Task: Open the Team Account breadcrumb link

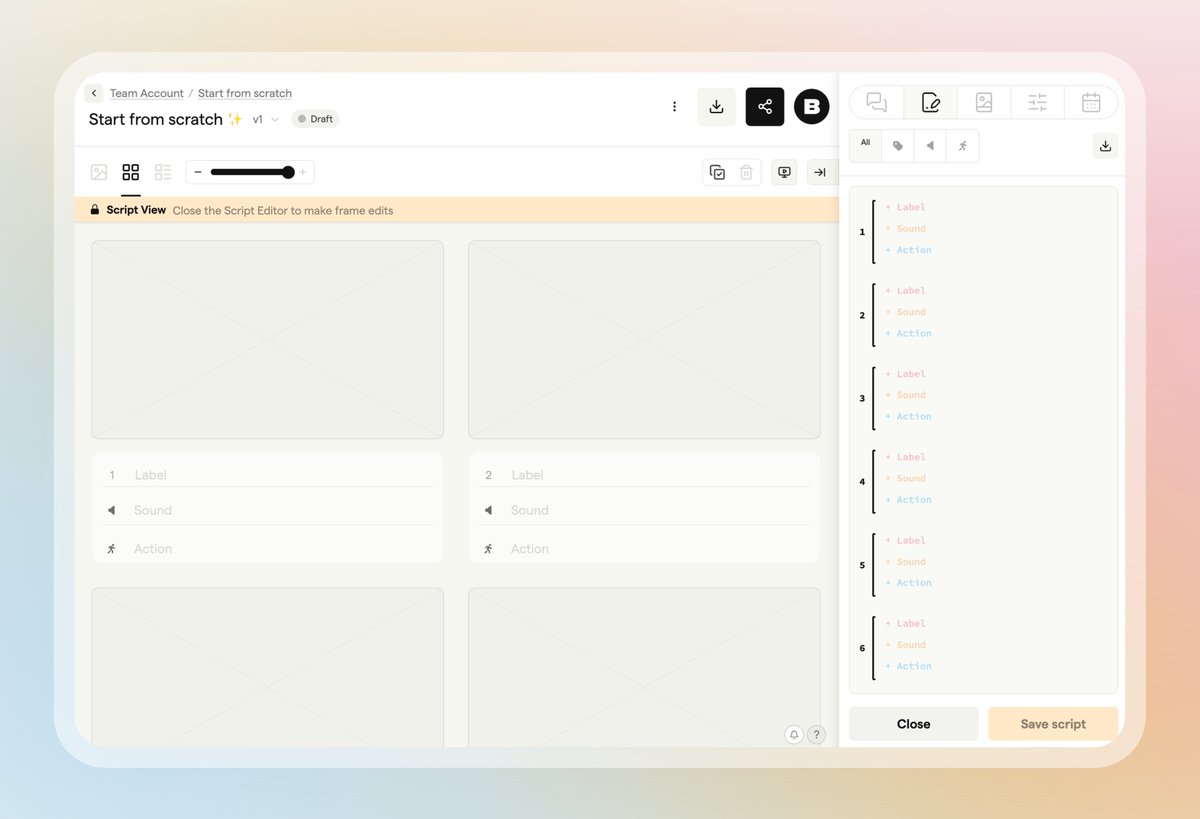Action: [147, 93]
